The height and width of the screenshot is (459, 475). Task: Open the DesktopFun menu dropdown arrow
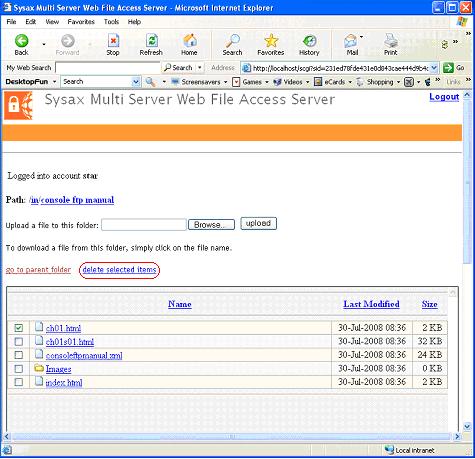click(54, 82)
